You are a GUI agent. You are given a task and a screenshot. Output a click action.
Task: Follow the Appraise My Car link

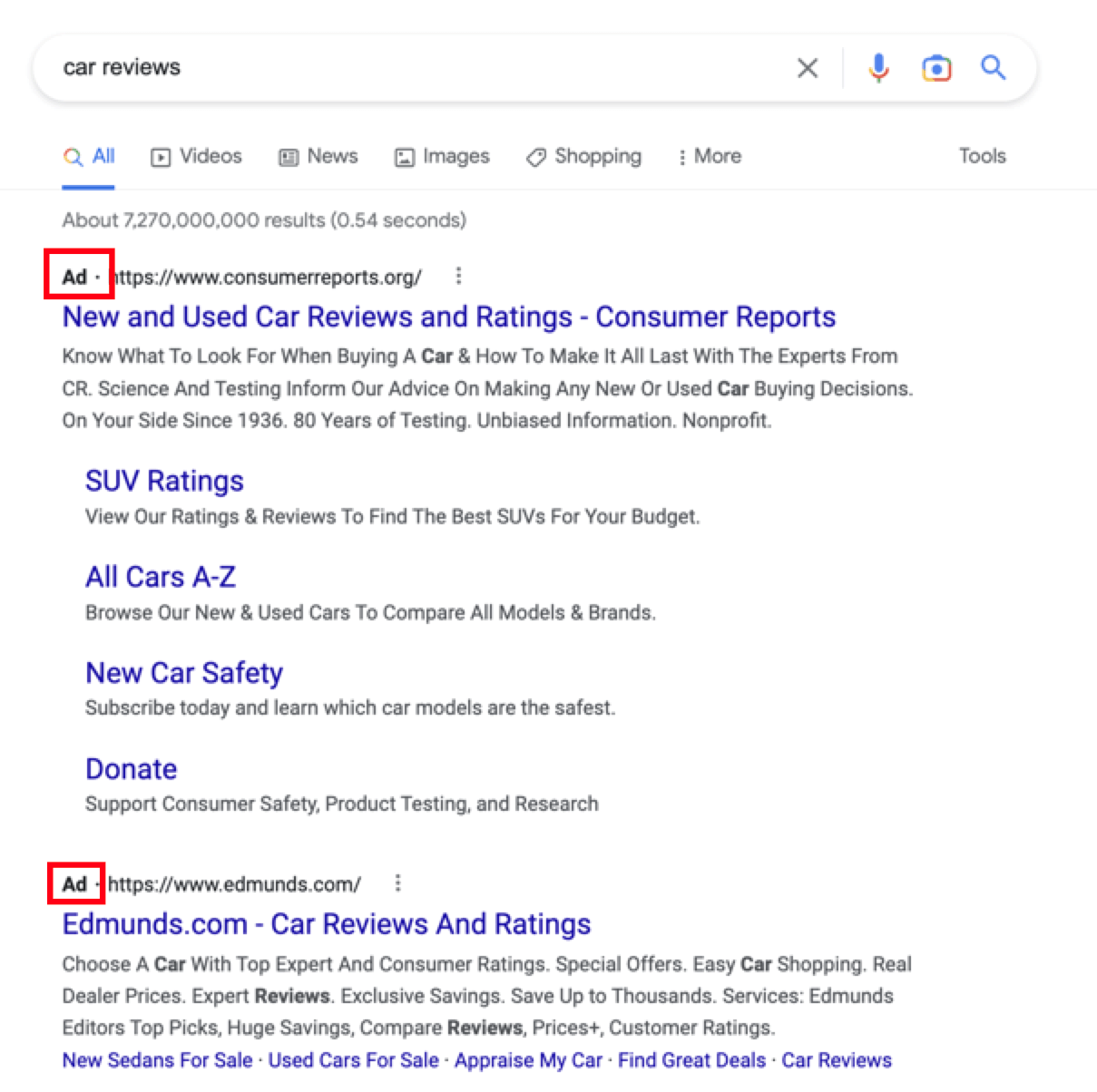[528, 1060]
